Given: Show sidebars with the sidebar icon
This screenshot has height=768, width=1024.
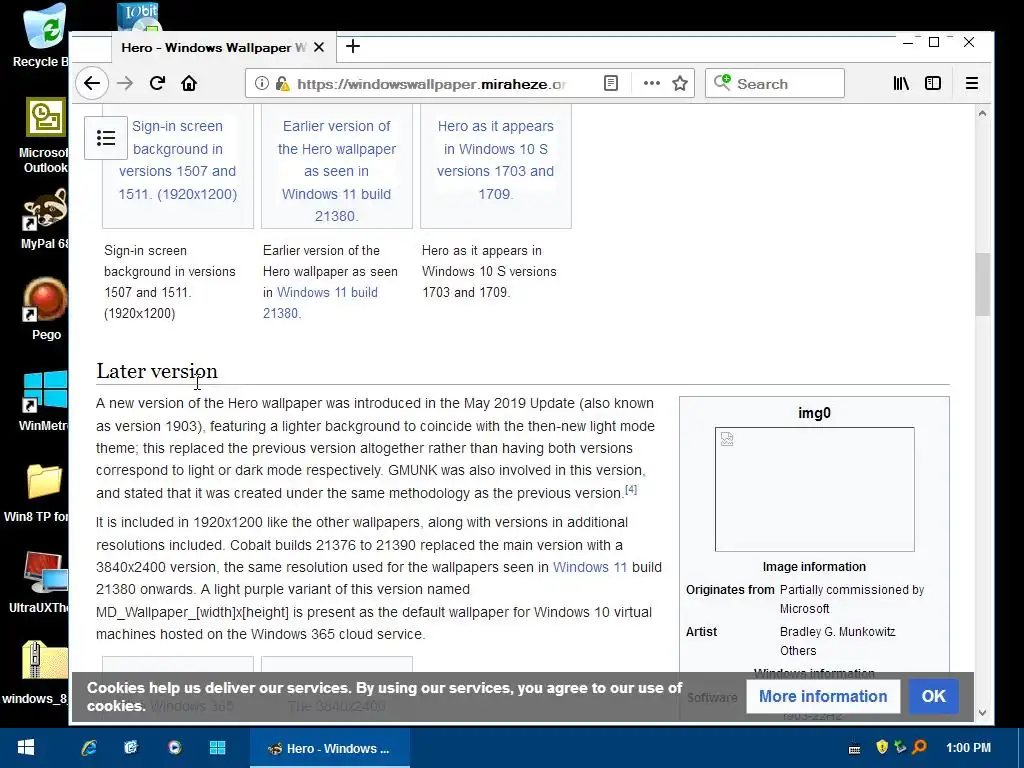Looking at the screenshot, I should [933, 84].
